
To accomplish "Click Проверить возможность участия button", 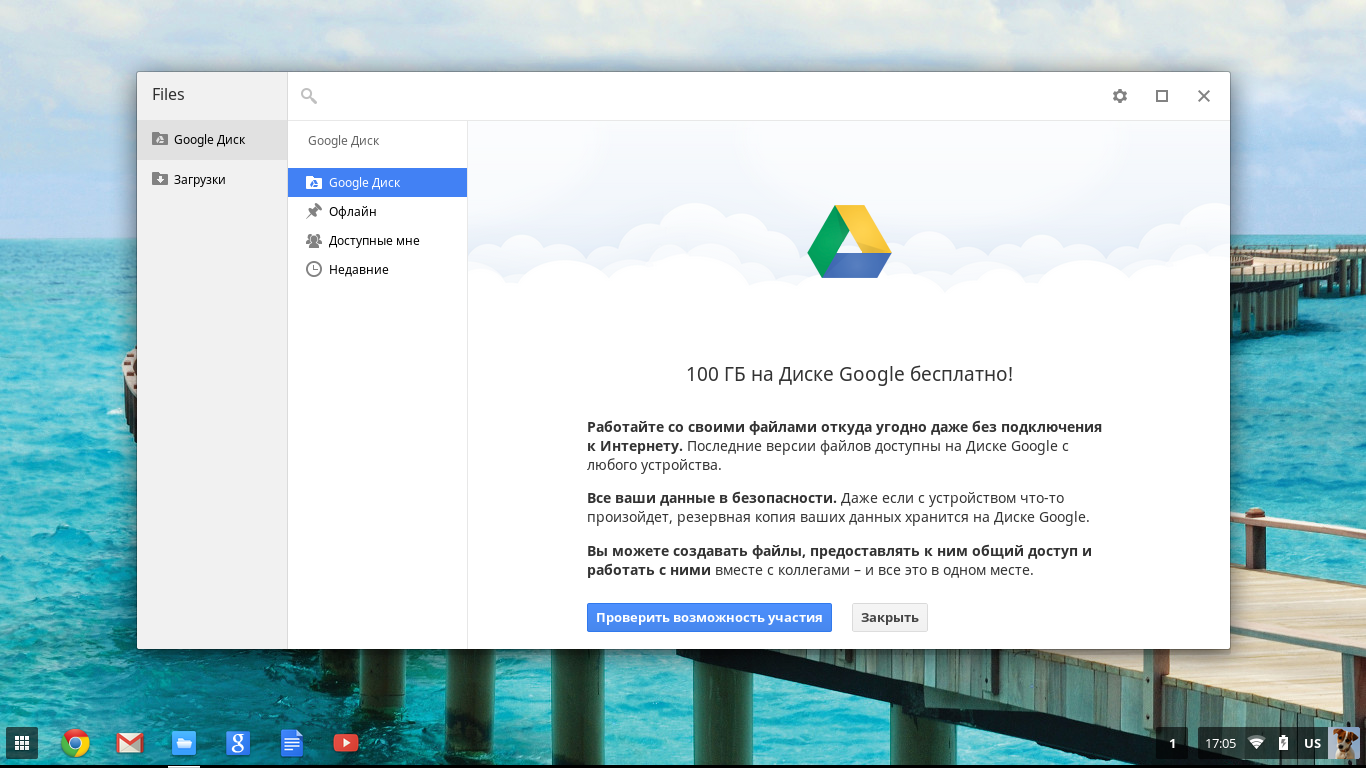I will point(709,617).
